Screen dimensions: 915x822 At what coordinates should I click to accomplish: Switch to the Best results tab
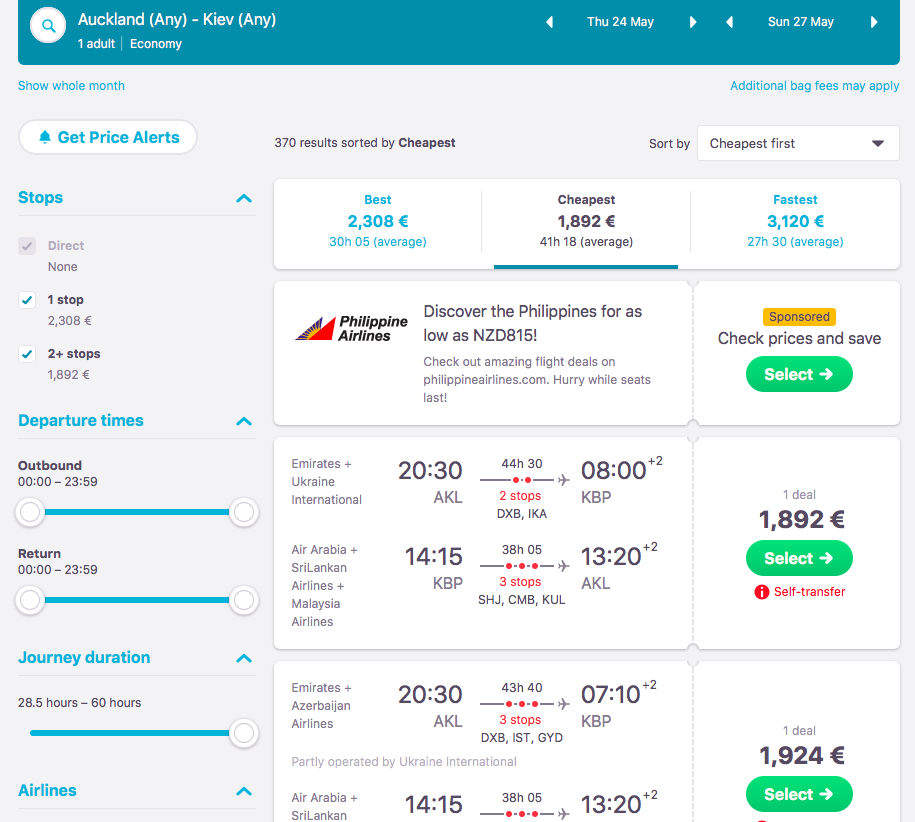point(378,221)
